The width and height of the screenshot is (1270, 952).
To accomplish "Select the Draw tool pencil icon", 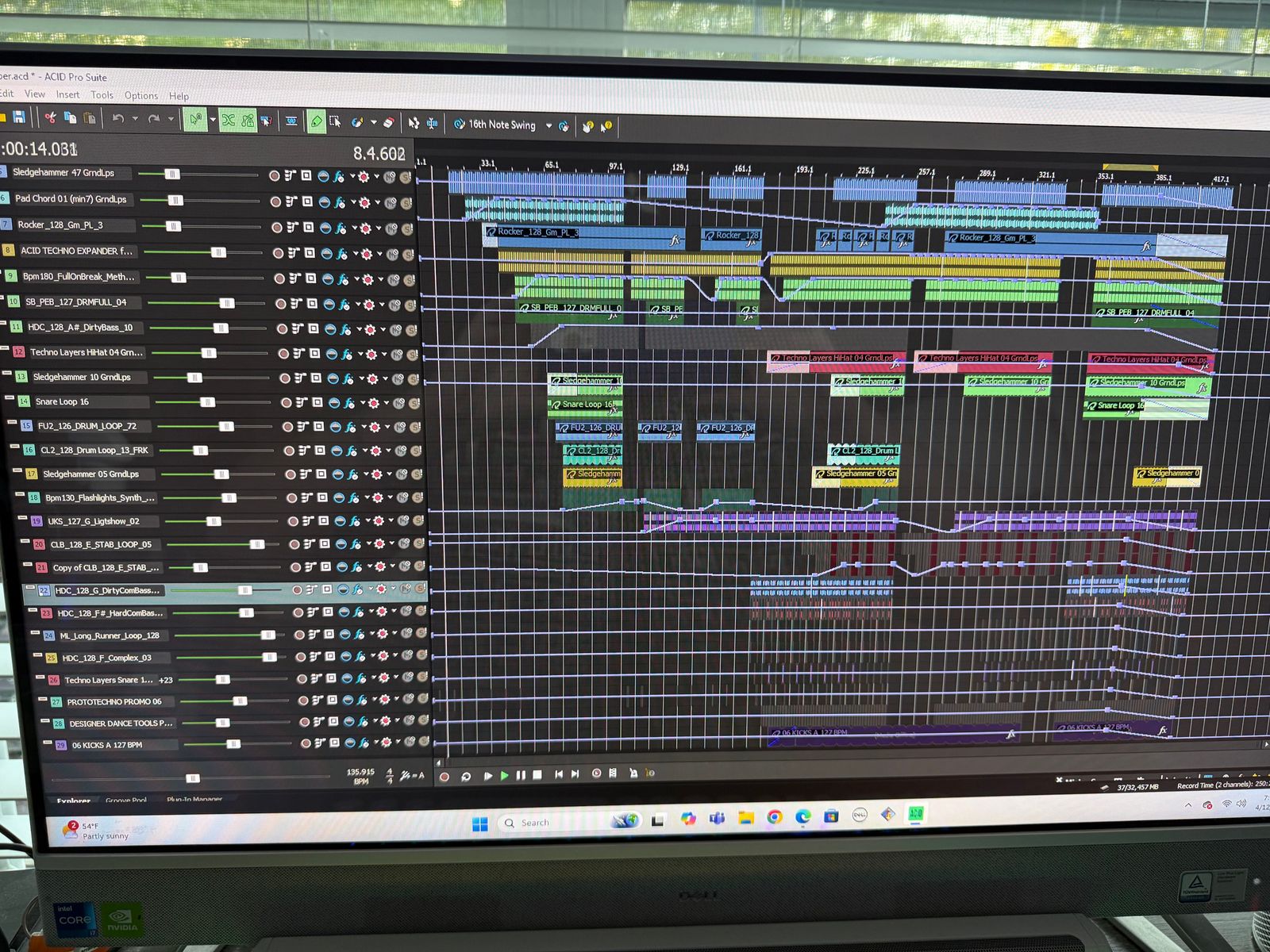I will point(316,121).
